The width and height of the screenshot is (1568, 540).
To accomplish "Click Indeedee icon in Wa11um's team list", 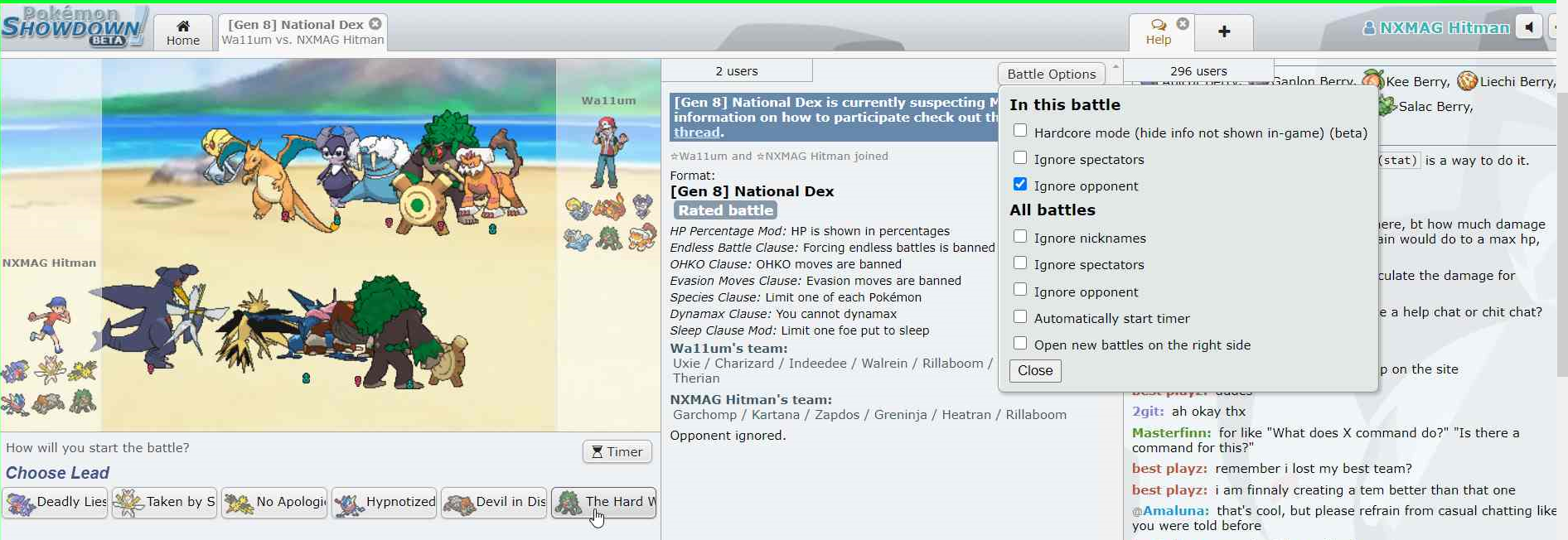I will (642, 207).
